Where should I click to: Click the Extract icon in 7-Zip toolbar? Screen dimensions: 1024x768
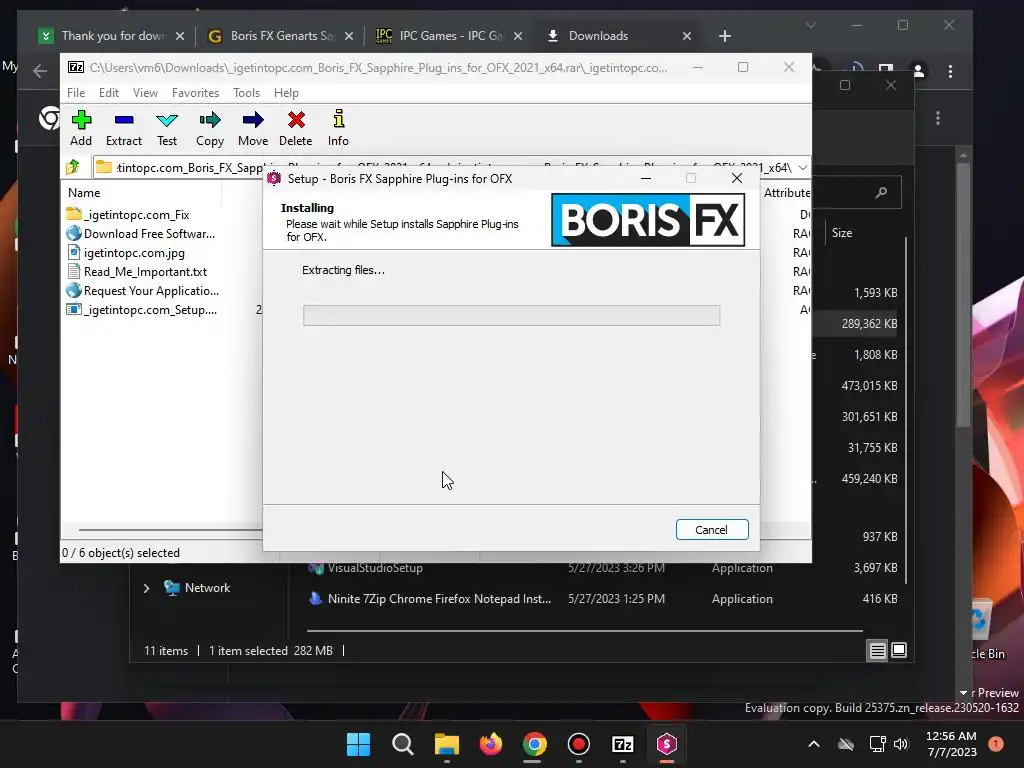[x=123, y=128]
